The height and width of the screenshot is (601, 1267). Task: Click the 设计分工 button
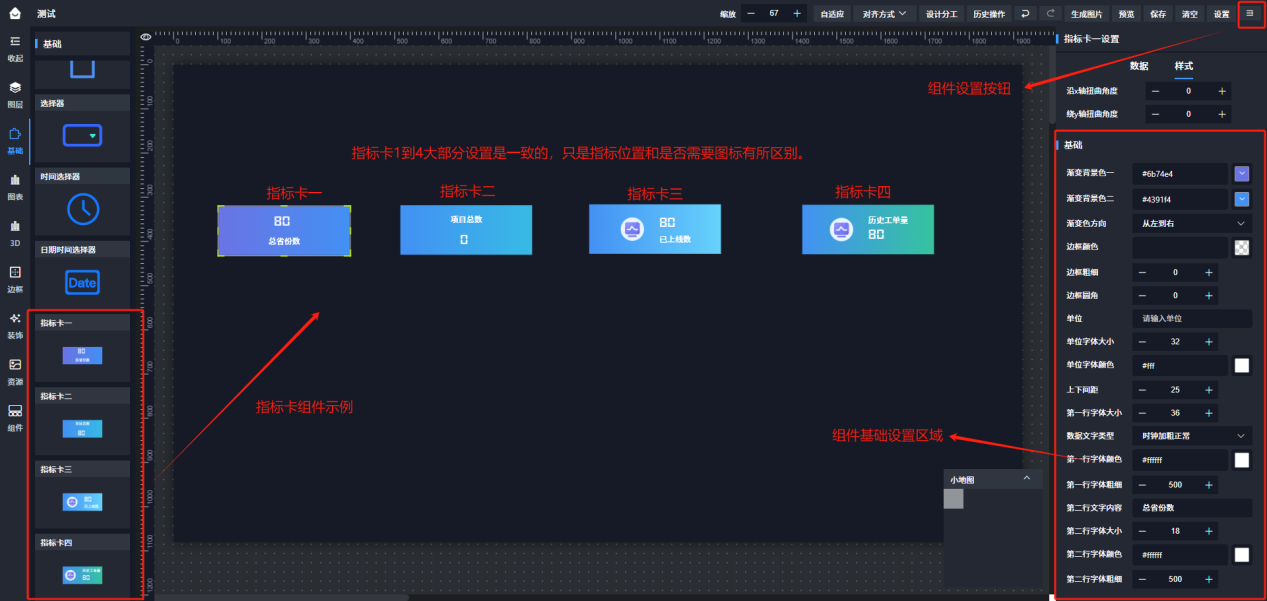pyautogui.click(x=941, y=14)
